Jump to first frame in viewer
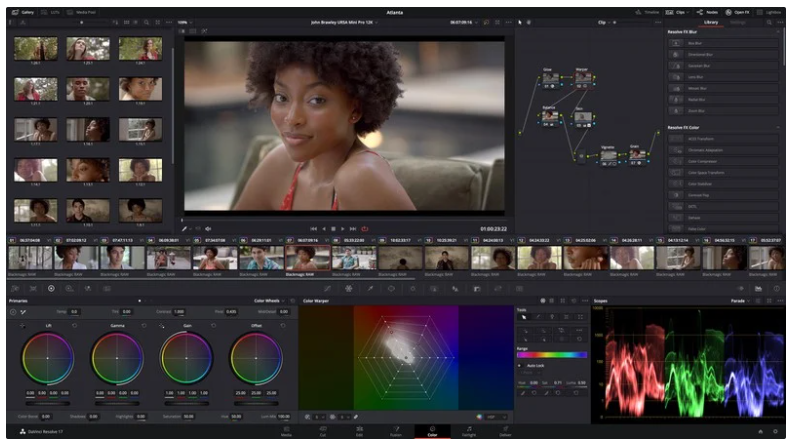Image resolution: width=795 pixels, height=443 pixels. click(313, 229)
